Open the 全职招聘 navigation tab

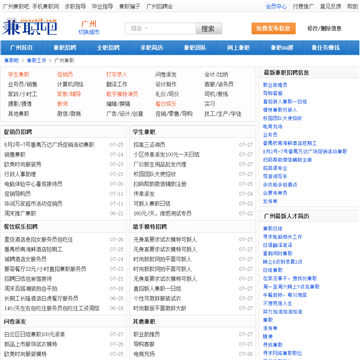coord(108,48)
